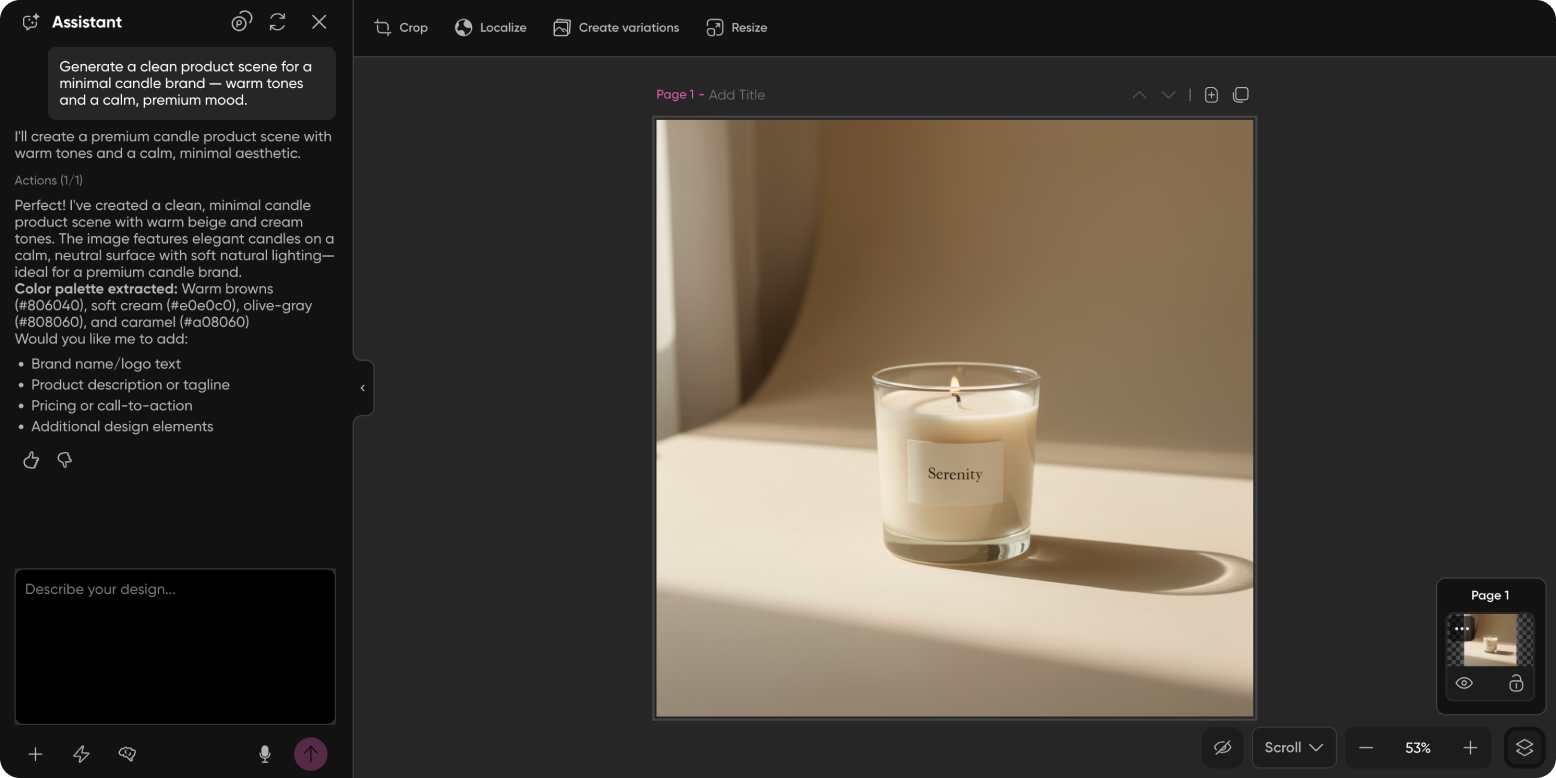Screen dimensions: 1556x778
Task: Collapse the Assistant side panel
Action: [x=363, y=388]
